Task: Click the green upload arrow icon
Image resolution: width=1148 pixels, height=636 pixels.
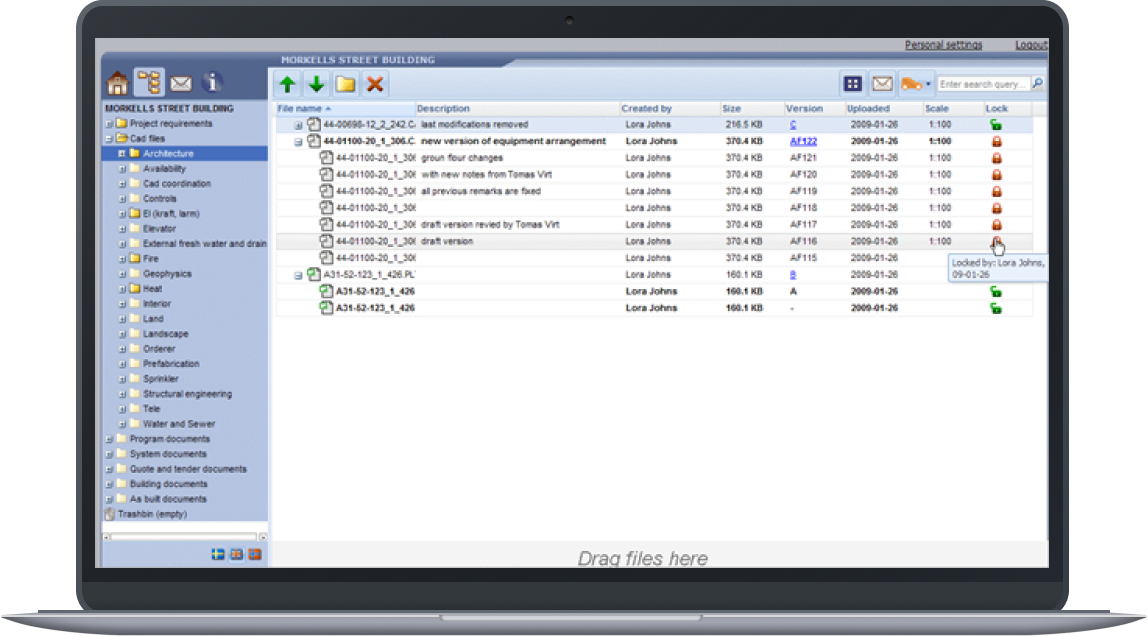Action: point(288,84)
